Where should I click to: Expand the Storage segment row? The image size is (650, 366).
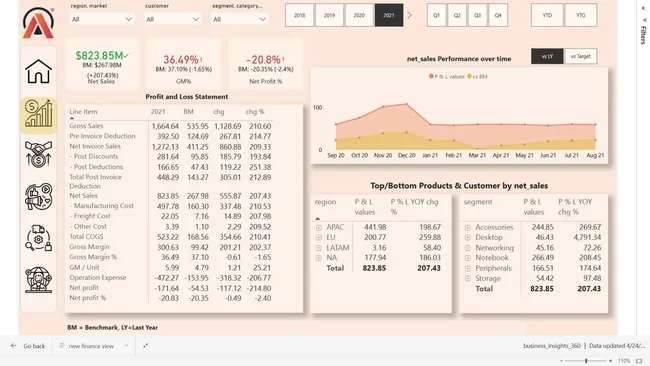point(468,279)
